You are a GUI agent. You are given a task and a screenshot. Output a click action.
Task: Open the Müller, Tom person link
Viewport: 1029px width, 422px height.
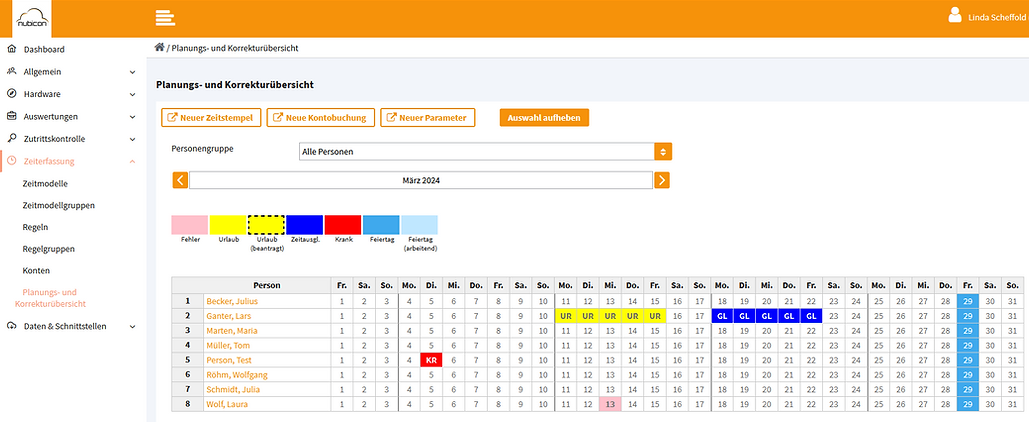pyautogui.click(x=227, y=345)
